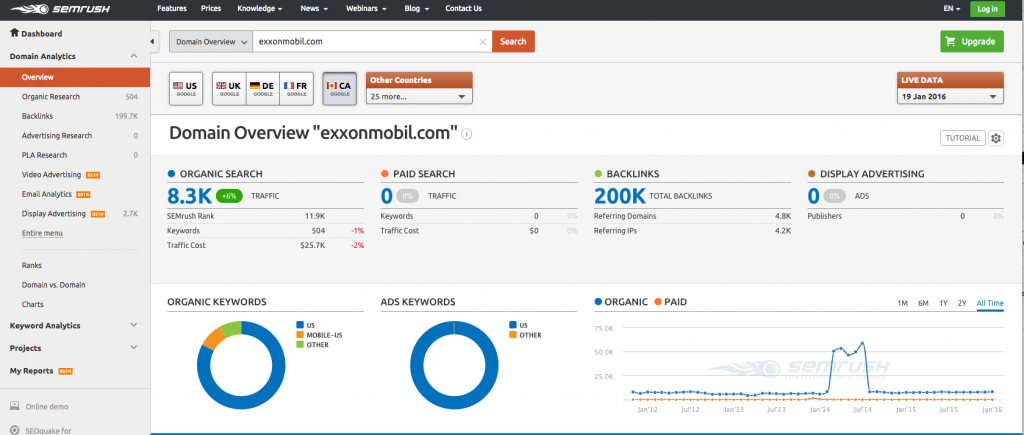Select 1M chart time range

[903, 303]
